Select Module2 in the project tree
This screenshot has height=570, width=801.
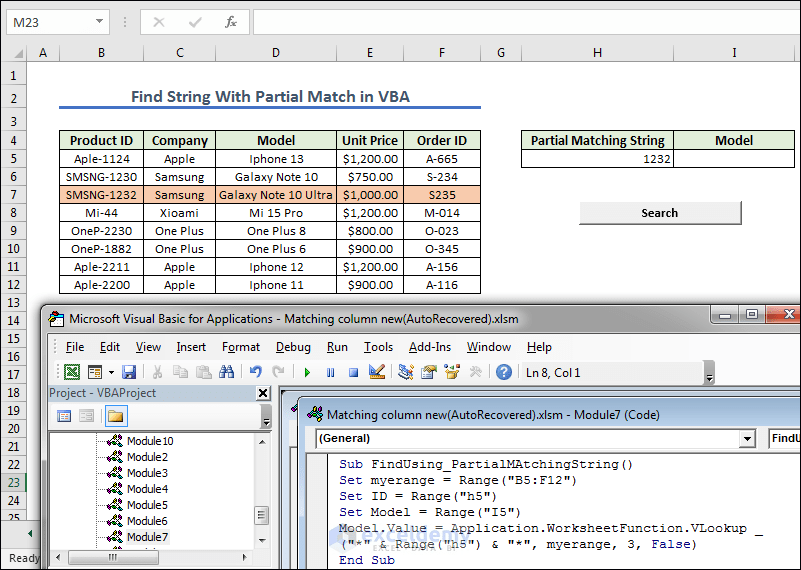(x=147, y=457)
